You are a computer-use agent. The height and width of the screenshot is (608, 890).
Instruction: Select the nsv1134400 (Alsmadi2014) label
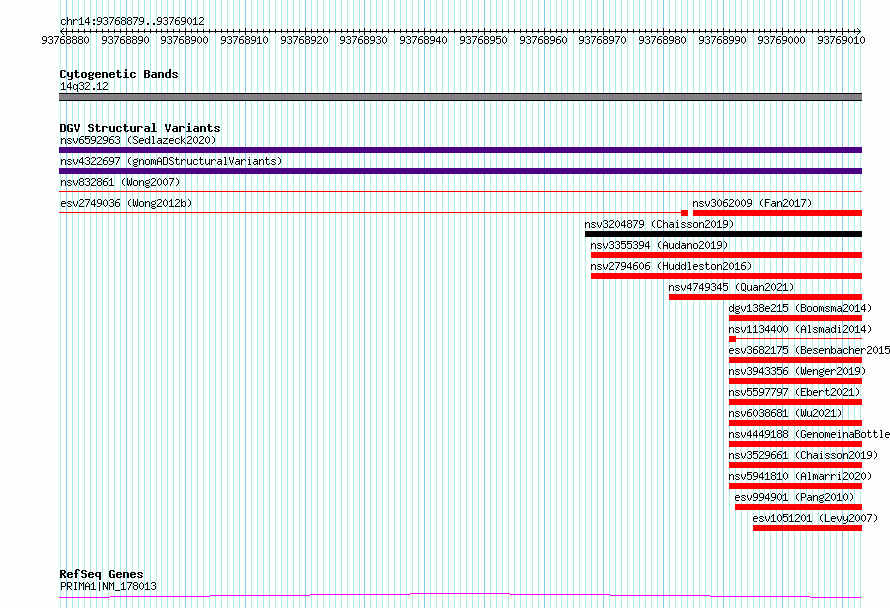click(800, 329)
